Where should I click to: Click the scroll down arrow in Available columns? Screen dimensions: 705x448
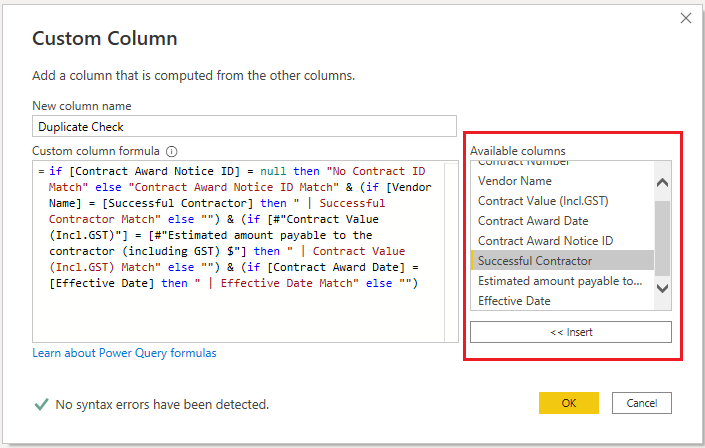click(662, 288)
